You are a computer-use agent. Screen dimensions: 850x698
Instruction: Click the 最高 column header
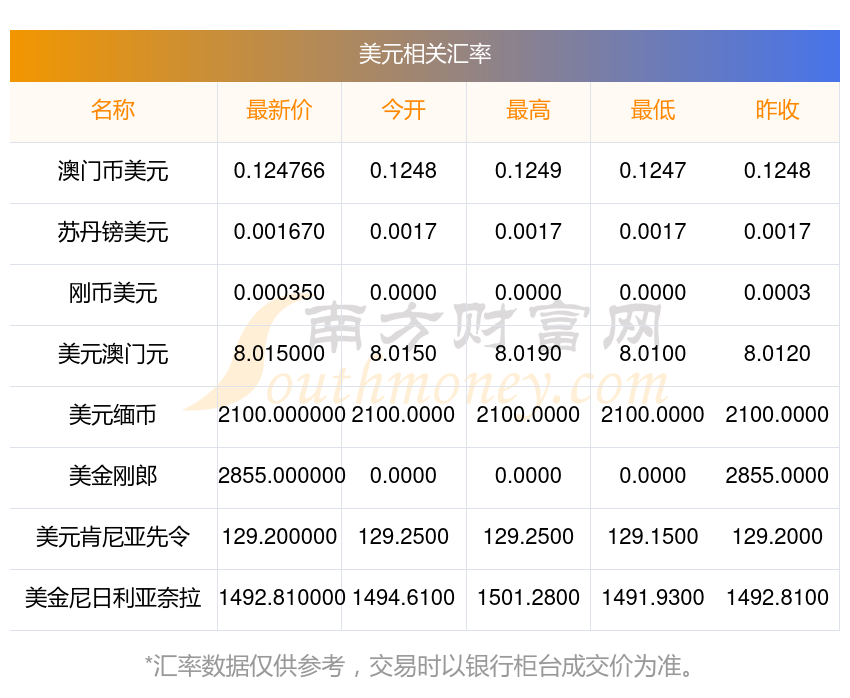point(528,110)
